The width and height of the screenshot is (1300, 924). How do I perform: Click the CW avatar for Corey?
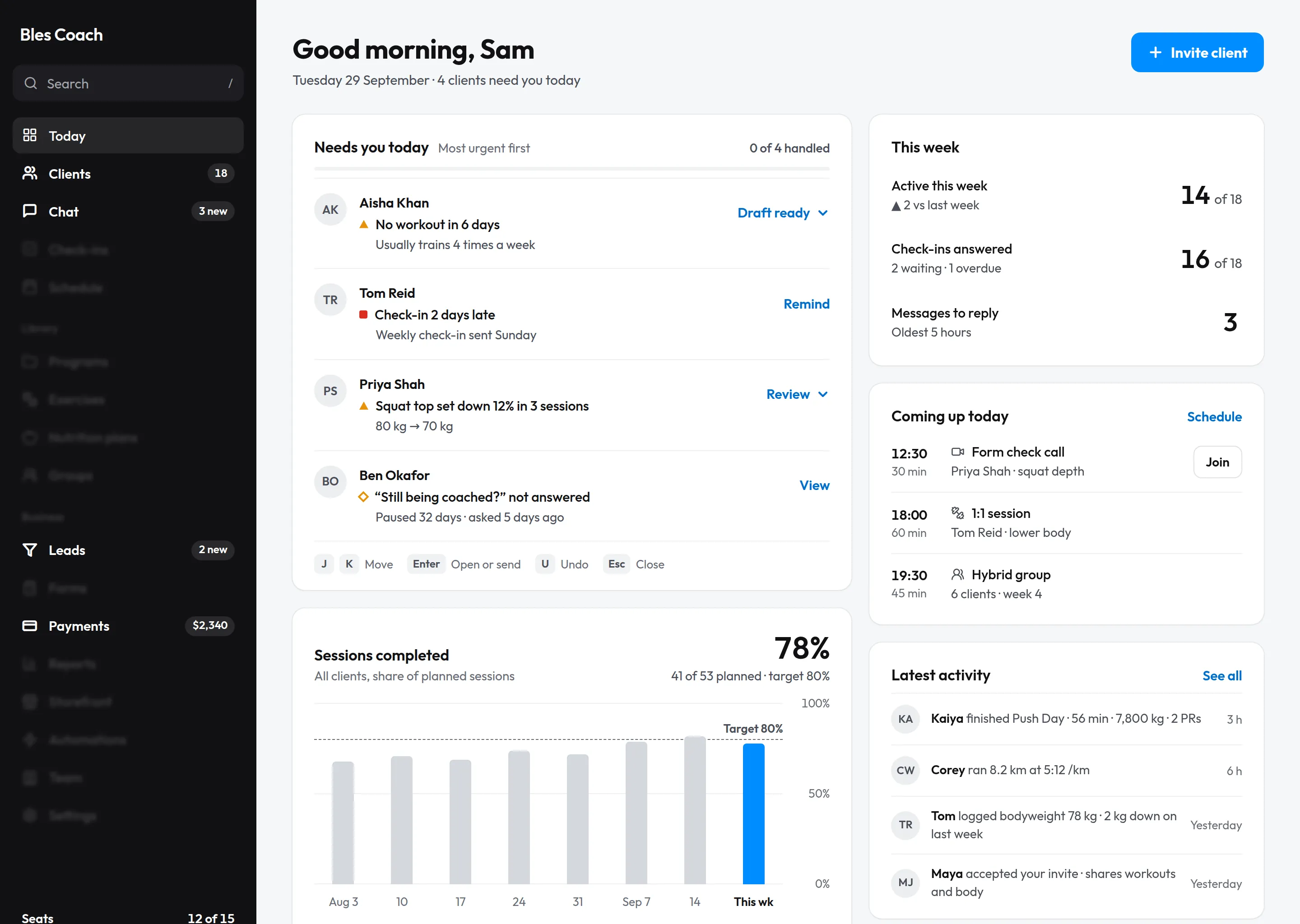tap(905, 771)
